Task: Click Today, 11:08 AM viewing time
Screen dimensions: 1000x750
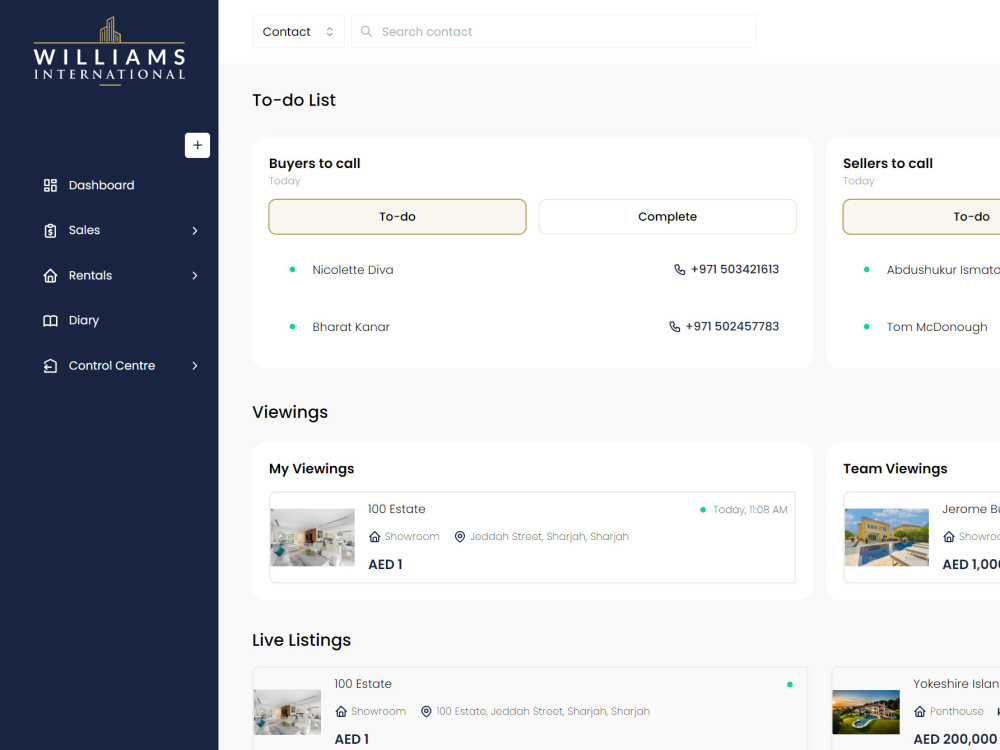Action: 750,510
